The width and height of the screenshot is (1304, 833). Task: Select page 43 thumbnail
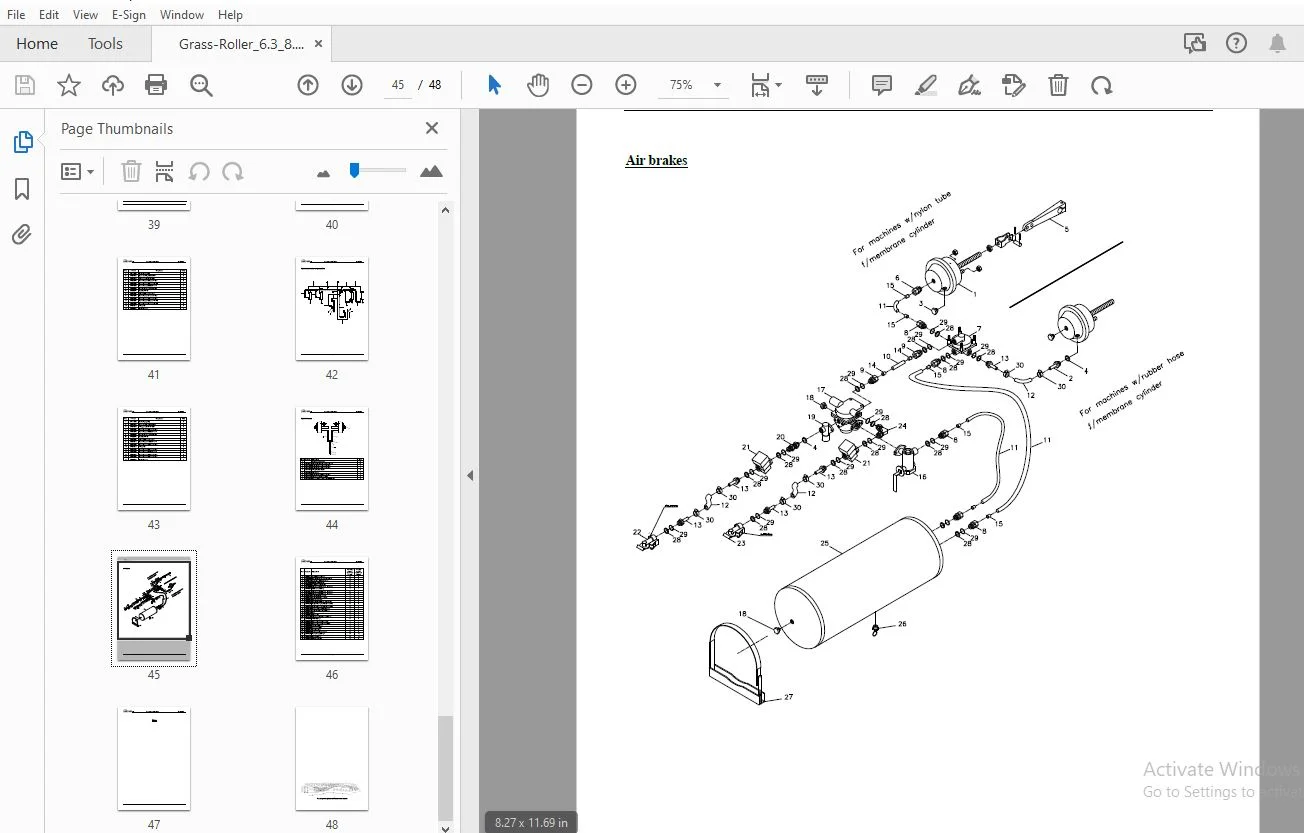[154, 459]
